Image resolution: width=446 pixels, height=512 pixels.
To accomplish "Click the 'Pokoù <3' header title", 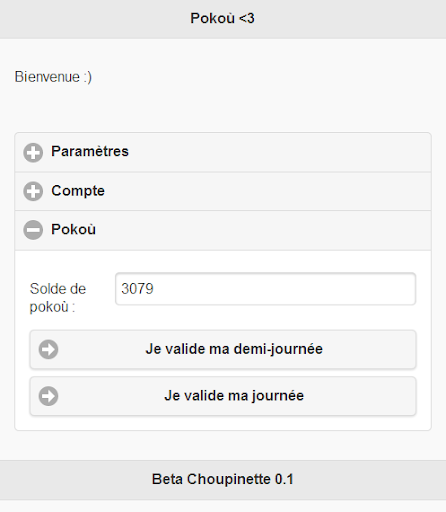I will [223, 18].
